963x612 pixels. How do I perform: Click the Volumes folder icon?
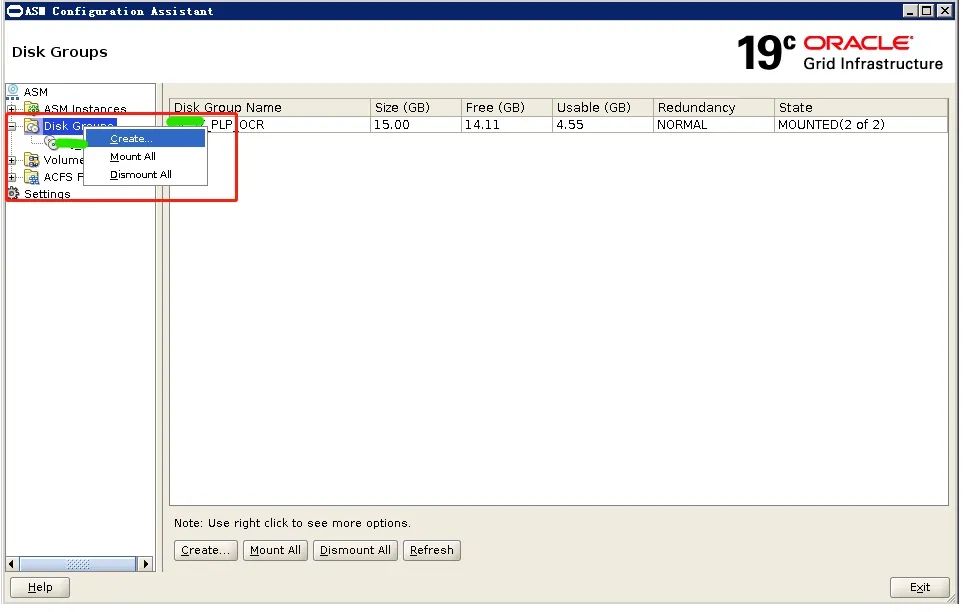point(32,160)
